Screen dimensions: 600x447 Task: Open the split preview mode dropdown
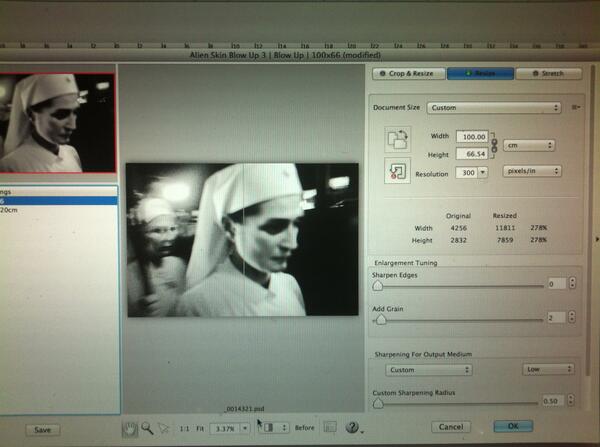coord(274,427)
